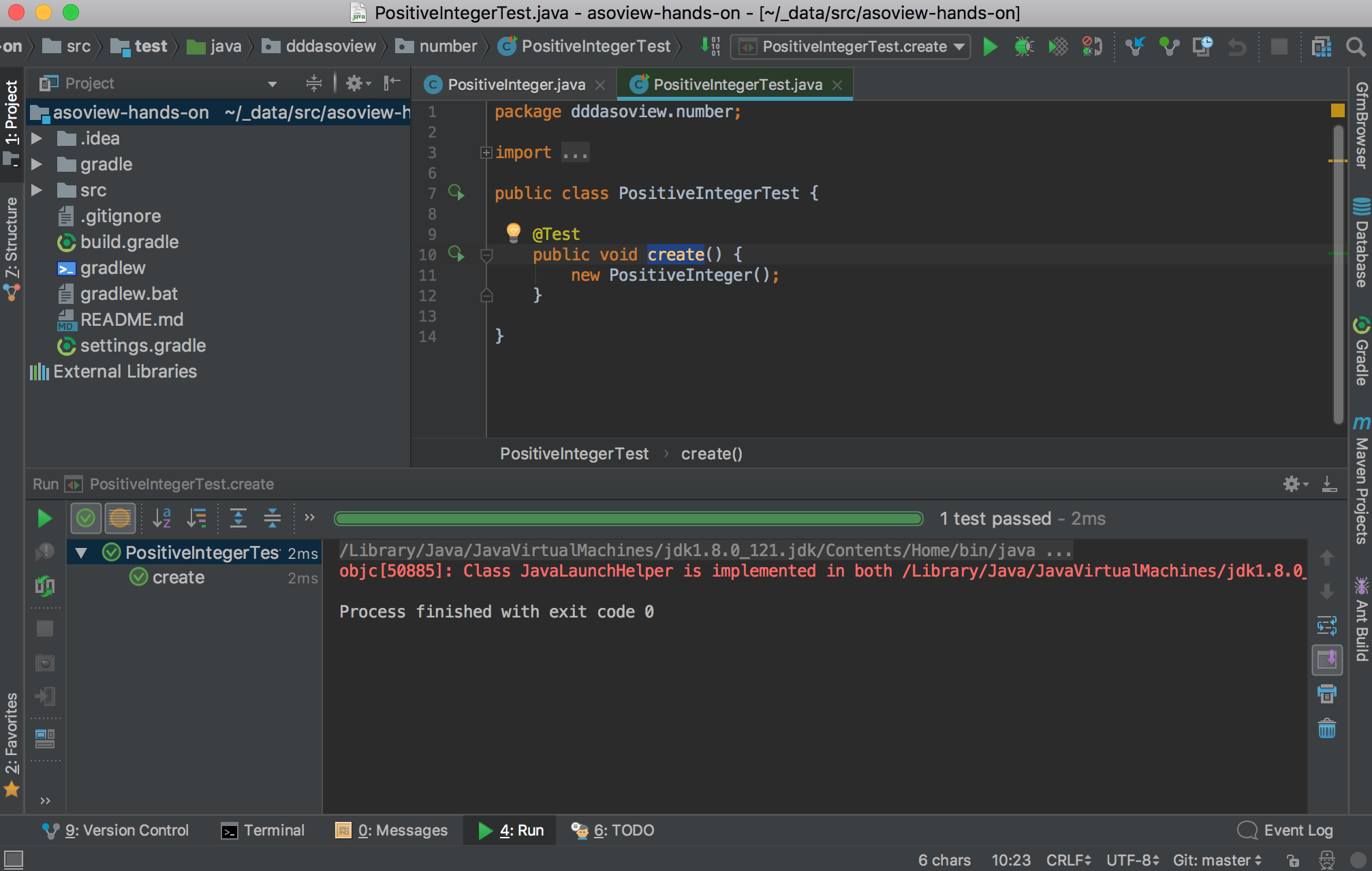Open Maven Projects side panel
Screen dimensions: 1372x871
tap(1361, 481)
